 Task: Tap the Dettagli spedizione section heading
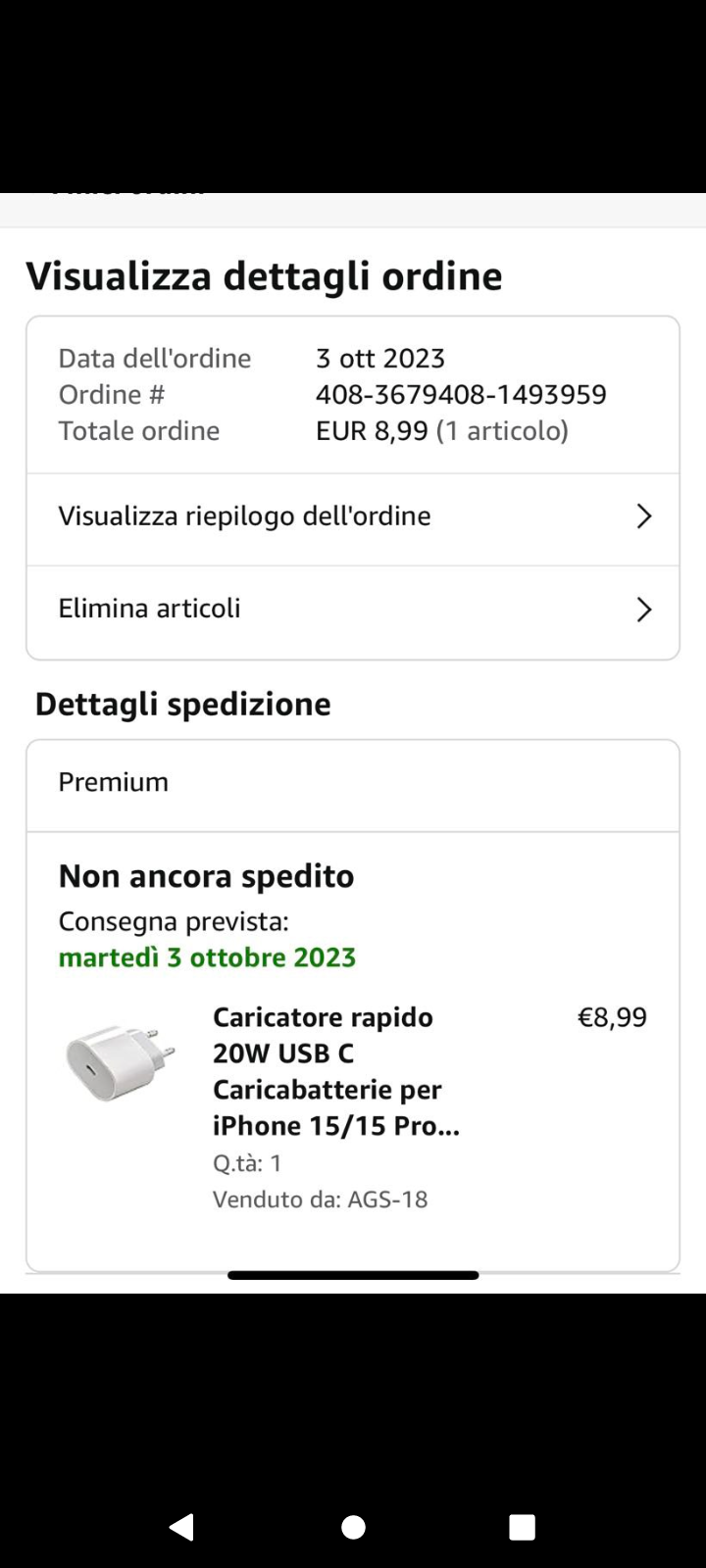coord(182,705)
